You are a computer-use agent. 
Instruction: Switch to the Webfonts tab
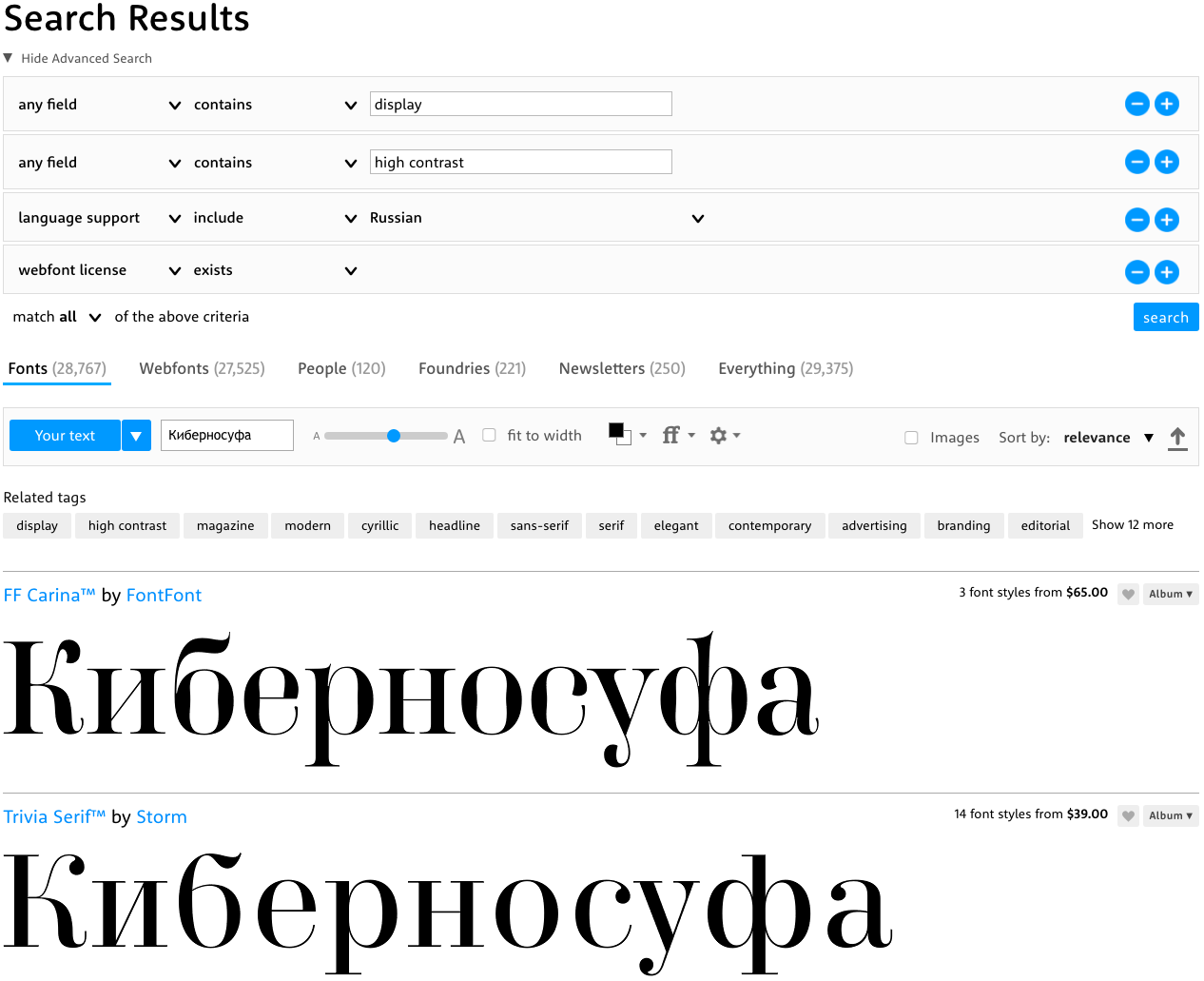[202, 368]
